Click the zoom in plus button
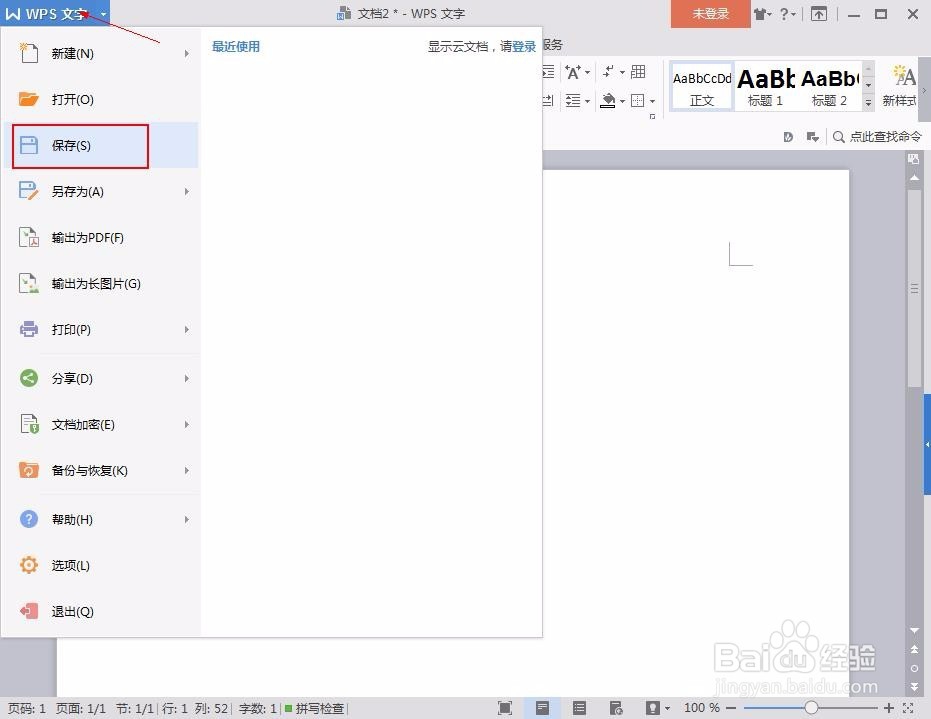 click(x=888, y=708)
